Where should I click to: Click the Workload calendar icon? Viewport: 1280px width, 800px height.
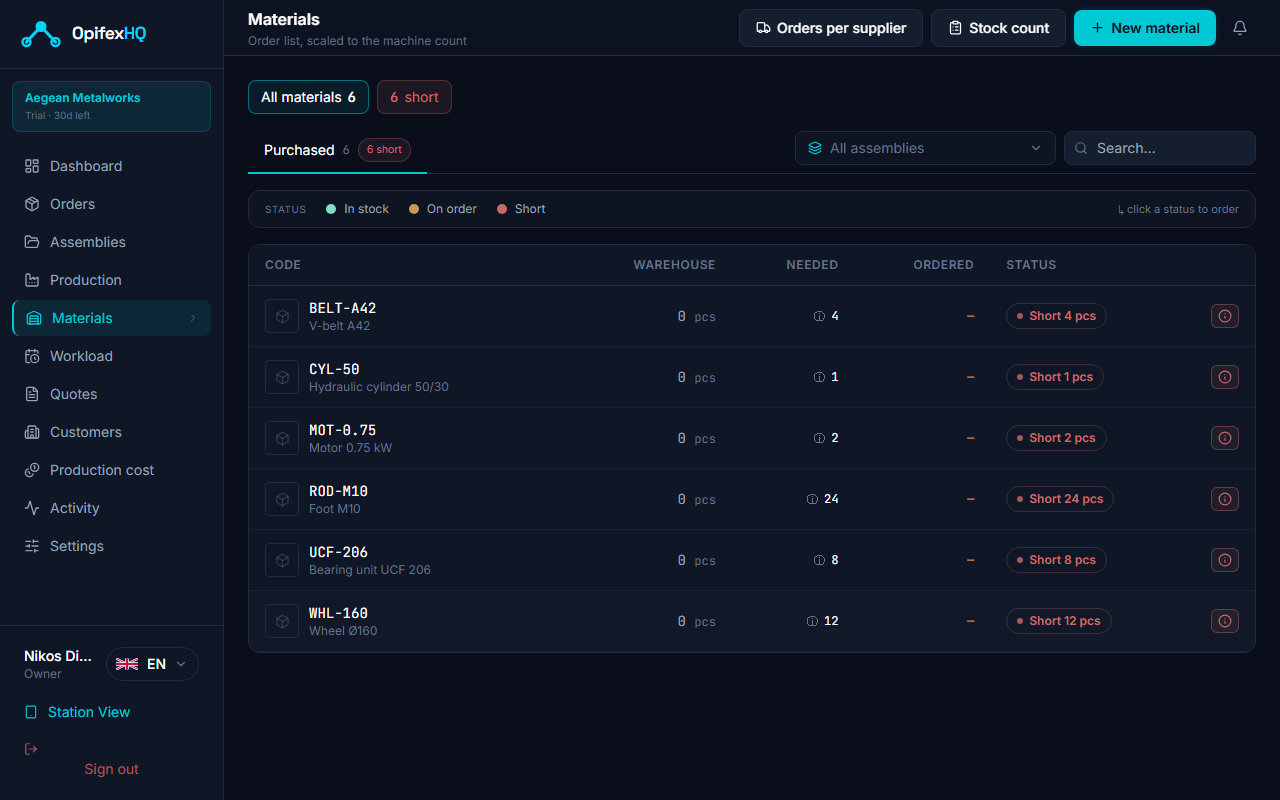click(x=32, y=356)
